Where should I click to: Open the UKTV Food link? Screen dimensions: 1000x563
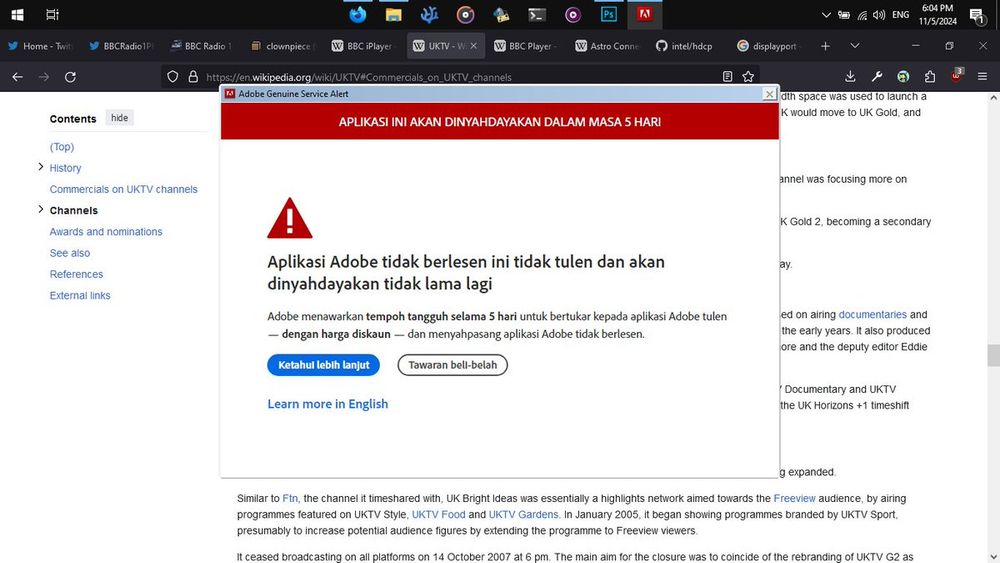coord(438,514)
